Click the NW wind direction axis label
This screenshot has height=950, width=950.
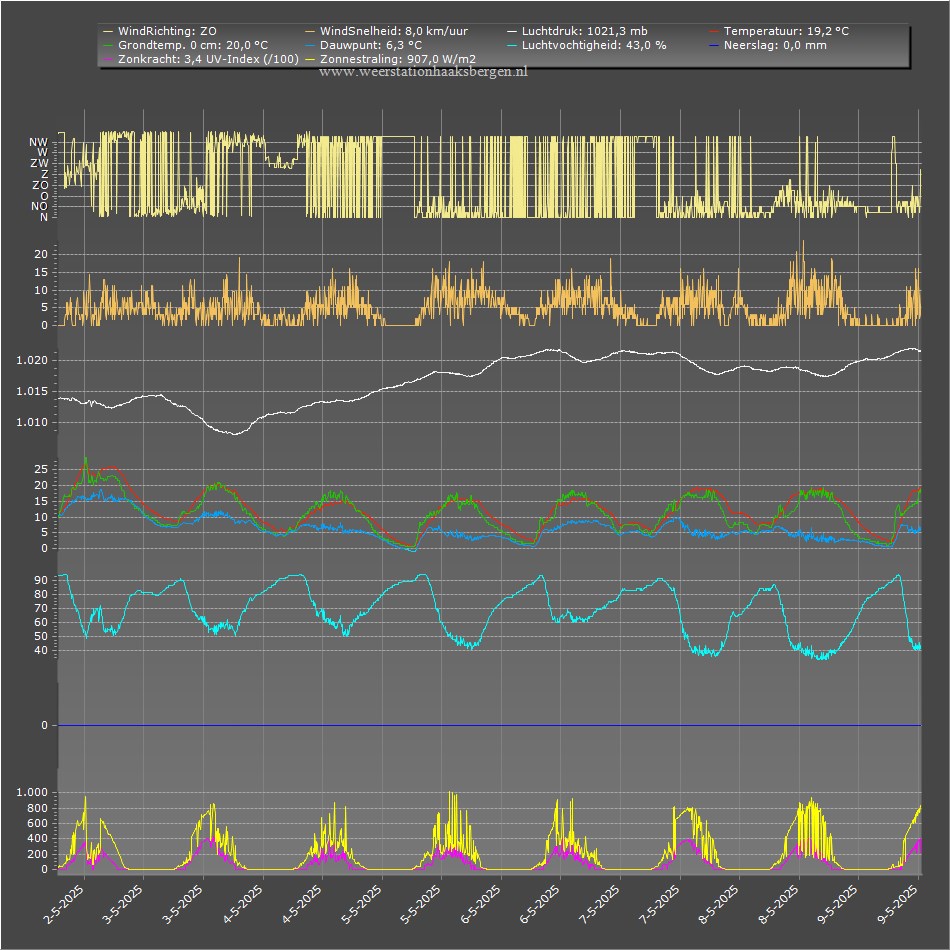(39, 142)
